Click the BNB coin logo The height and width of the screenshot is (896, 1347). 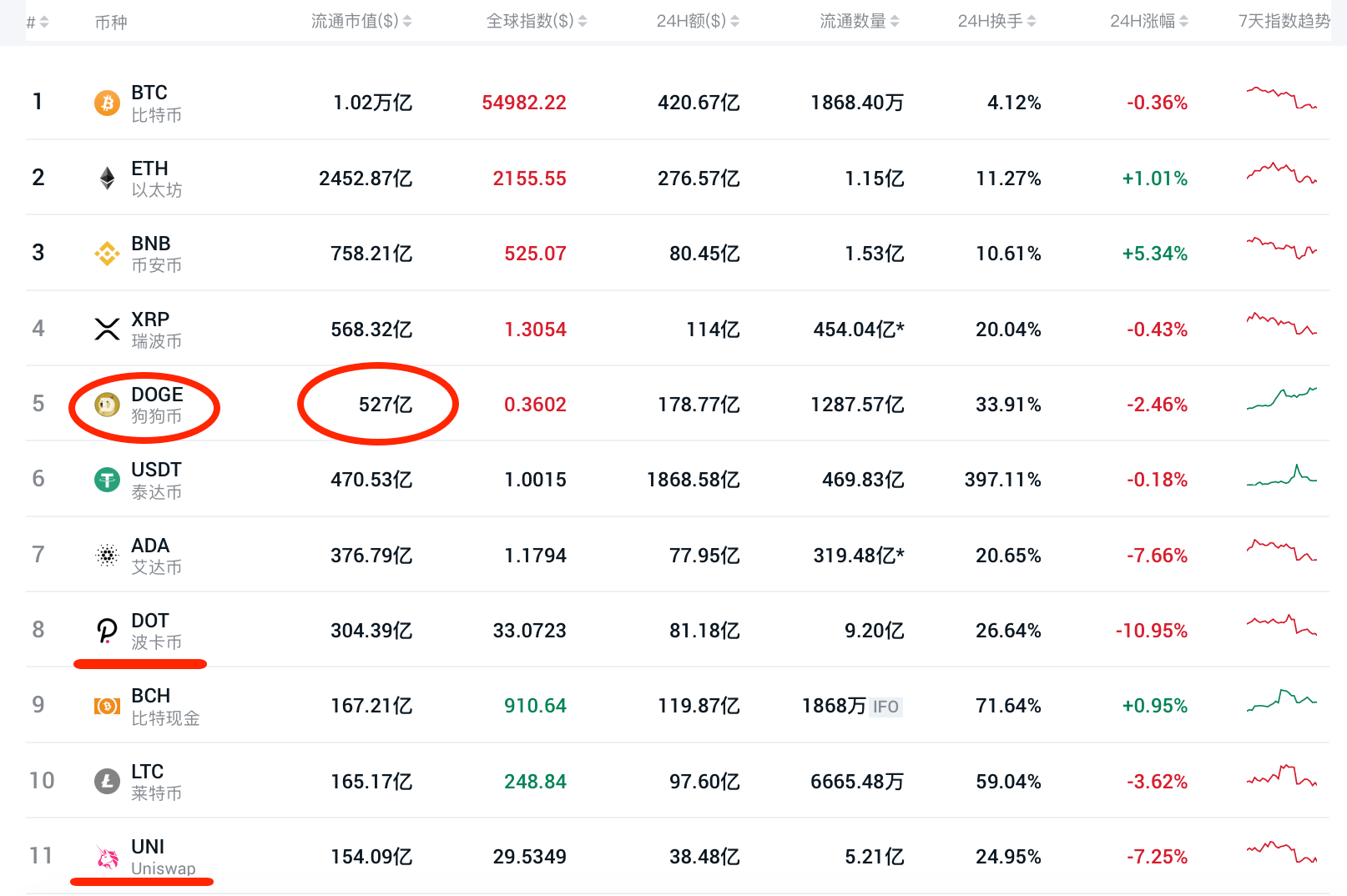point(107,254)
